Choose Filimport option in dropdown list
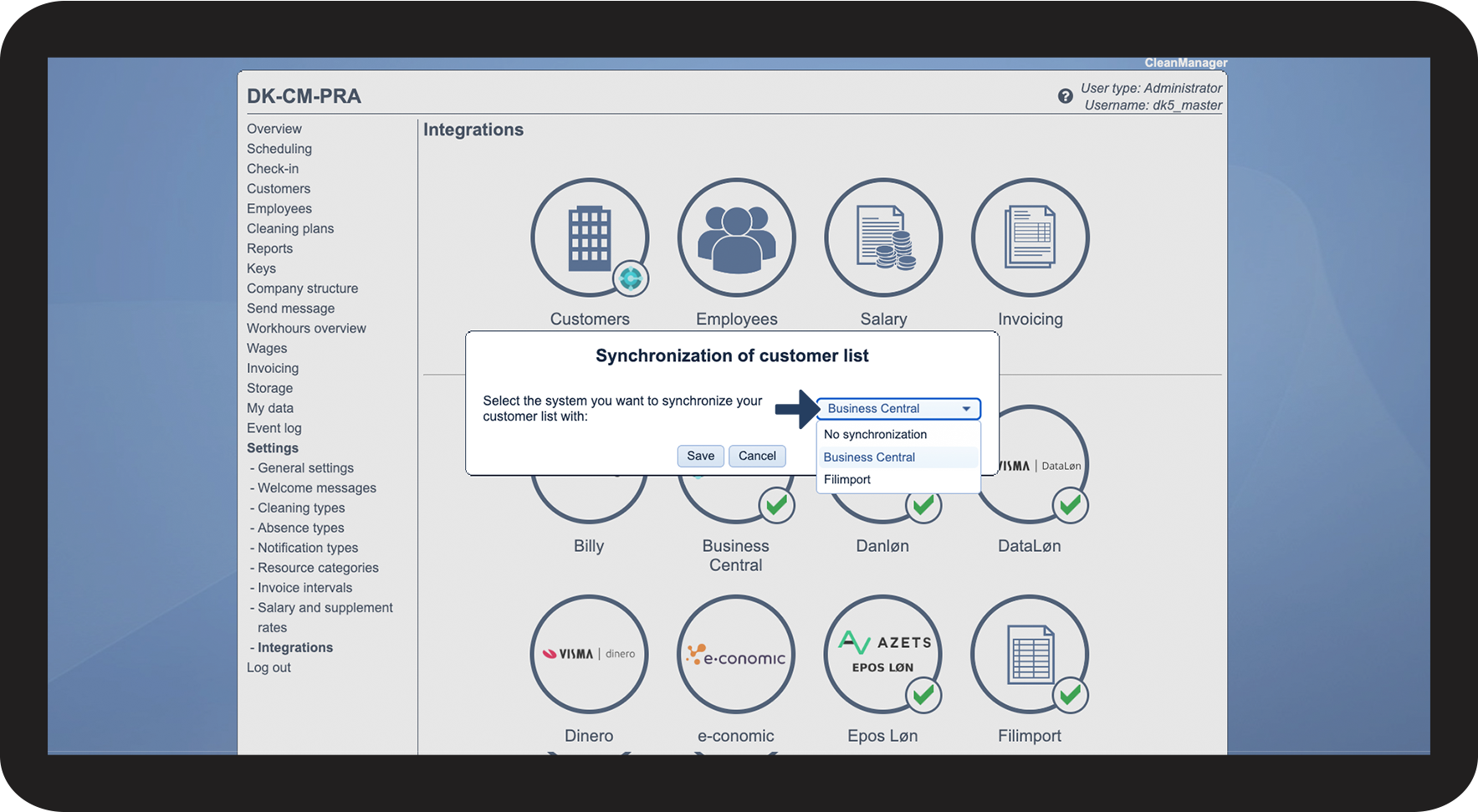 [898, 479]
